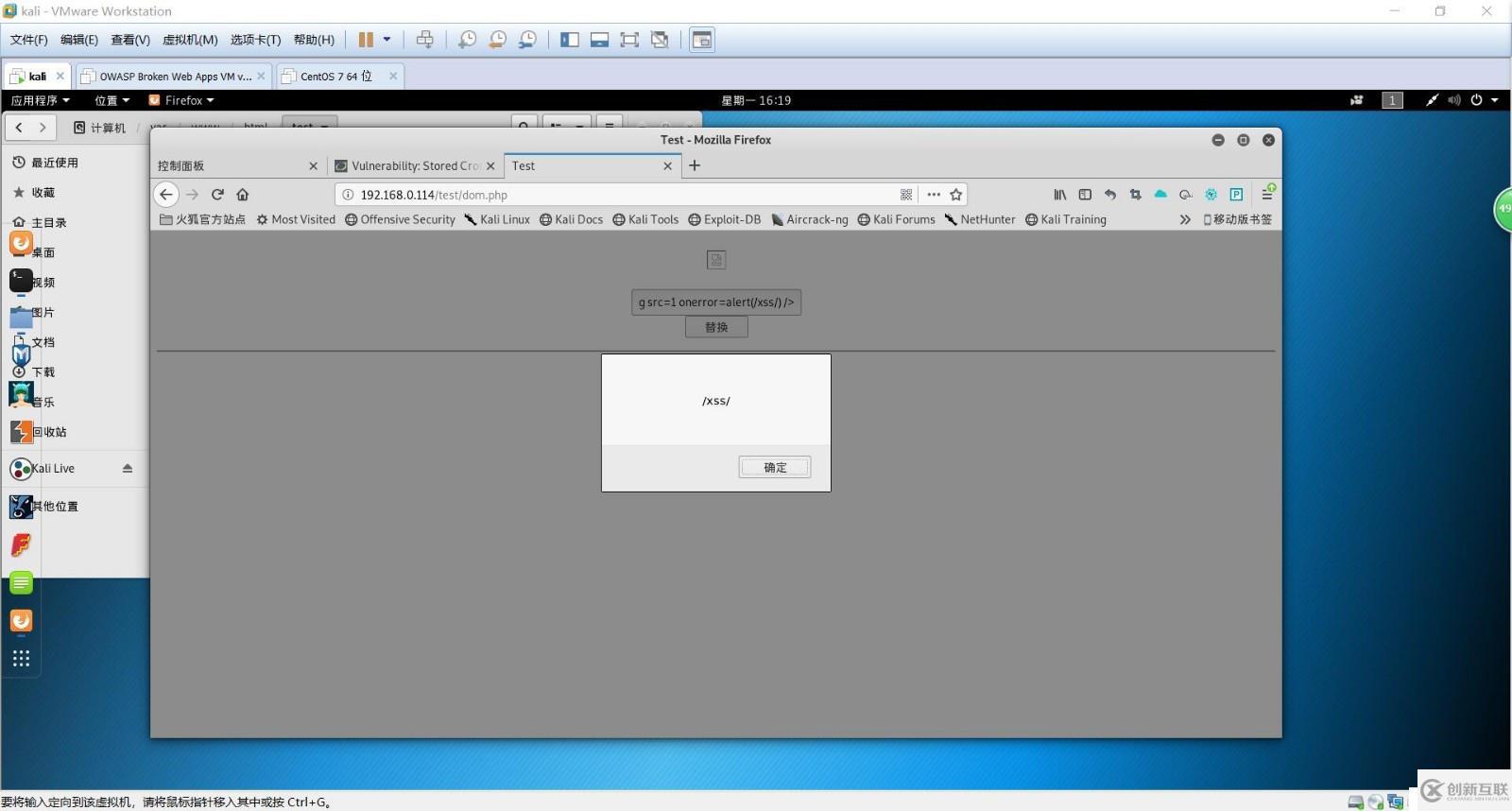Open the Exploit-DB bookmark
Image resolution: width=1512 pixels, height=811 pixels.
[x=725, y=219]
